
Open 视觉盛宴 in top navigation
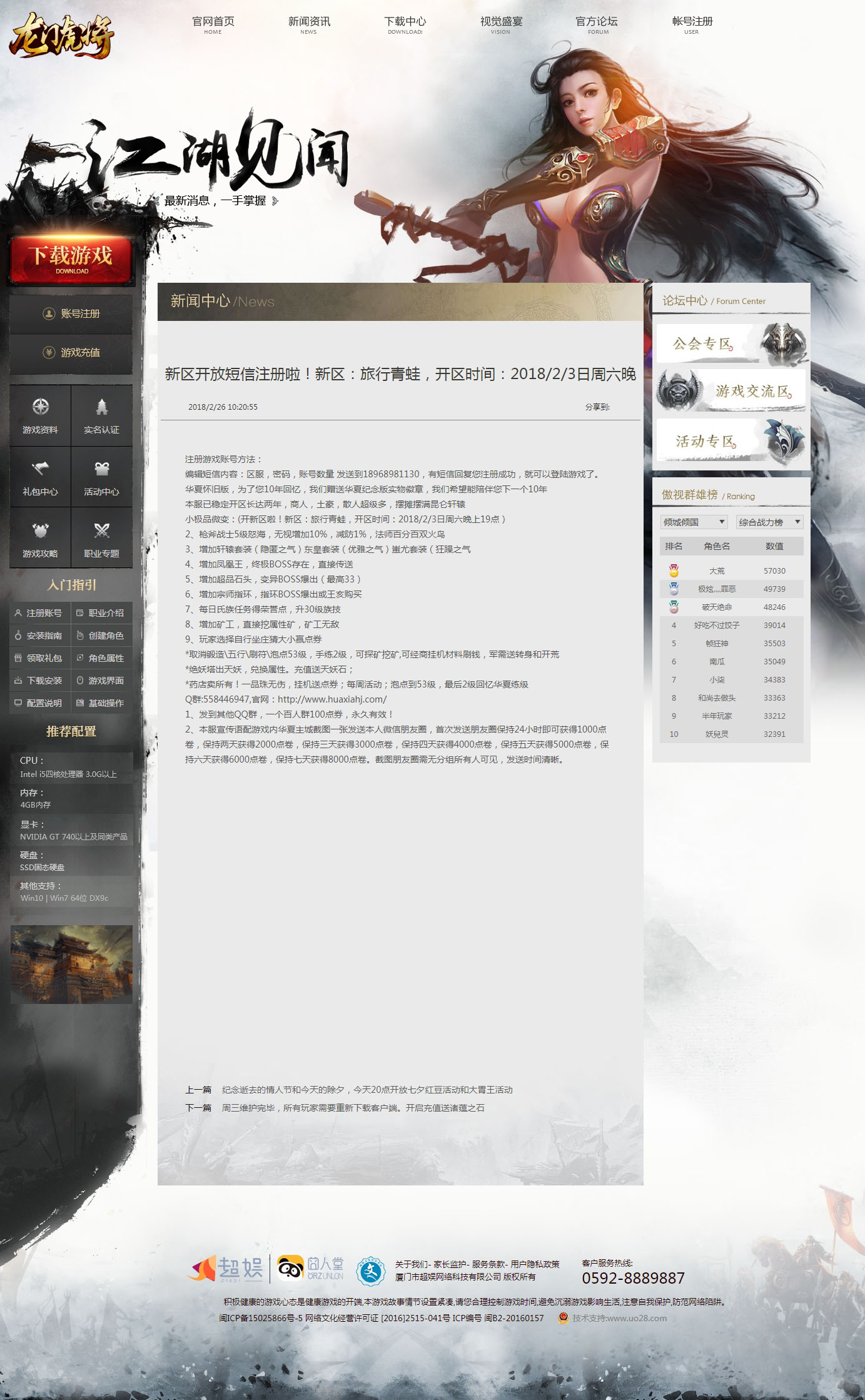[501, 25]
